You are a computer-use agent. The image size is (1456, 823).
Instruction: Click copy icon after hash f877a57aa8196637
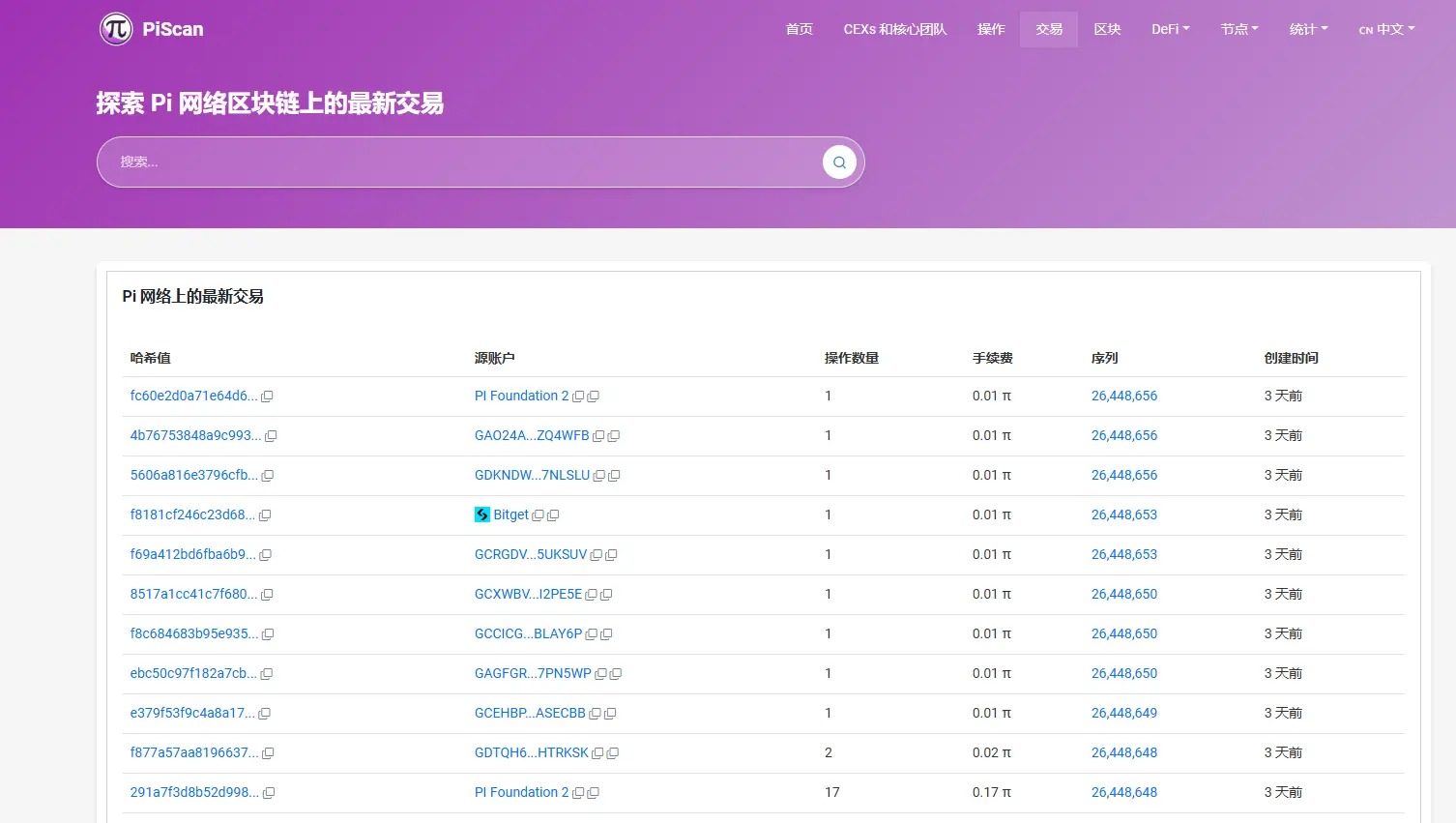click(x=268, y=753)
